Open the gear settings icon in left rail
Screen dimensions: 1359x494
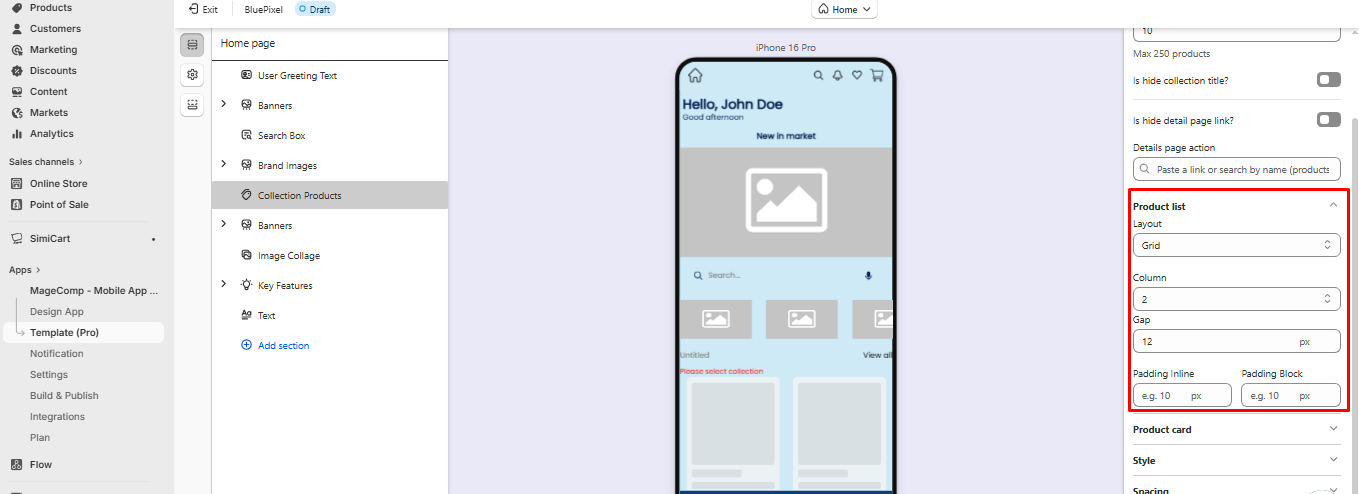point(192,75)
